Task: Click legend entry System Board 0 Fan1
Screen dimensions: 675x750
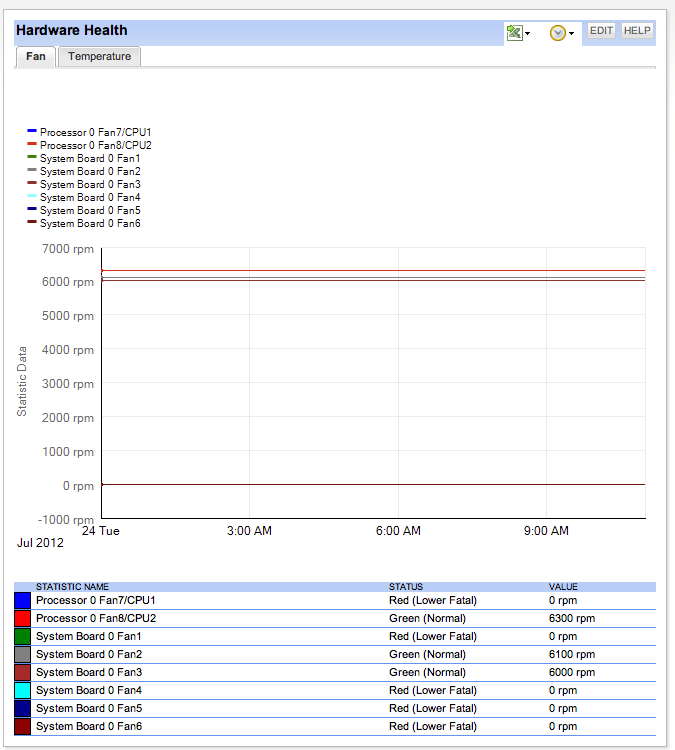Action: point(84,158)
